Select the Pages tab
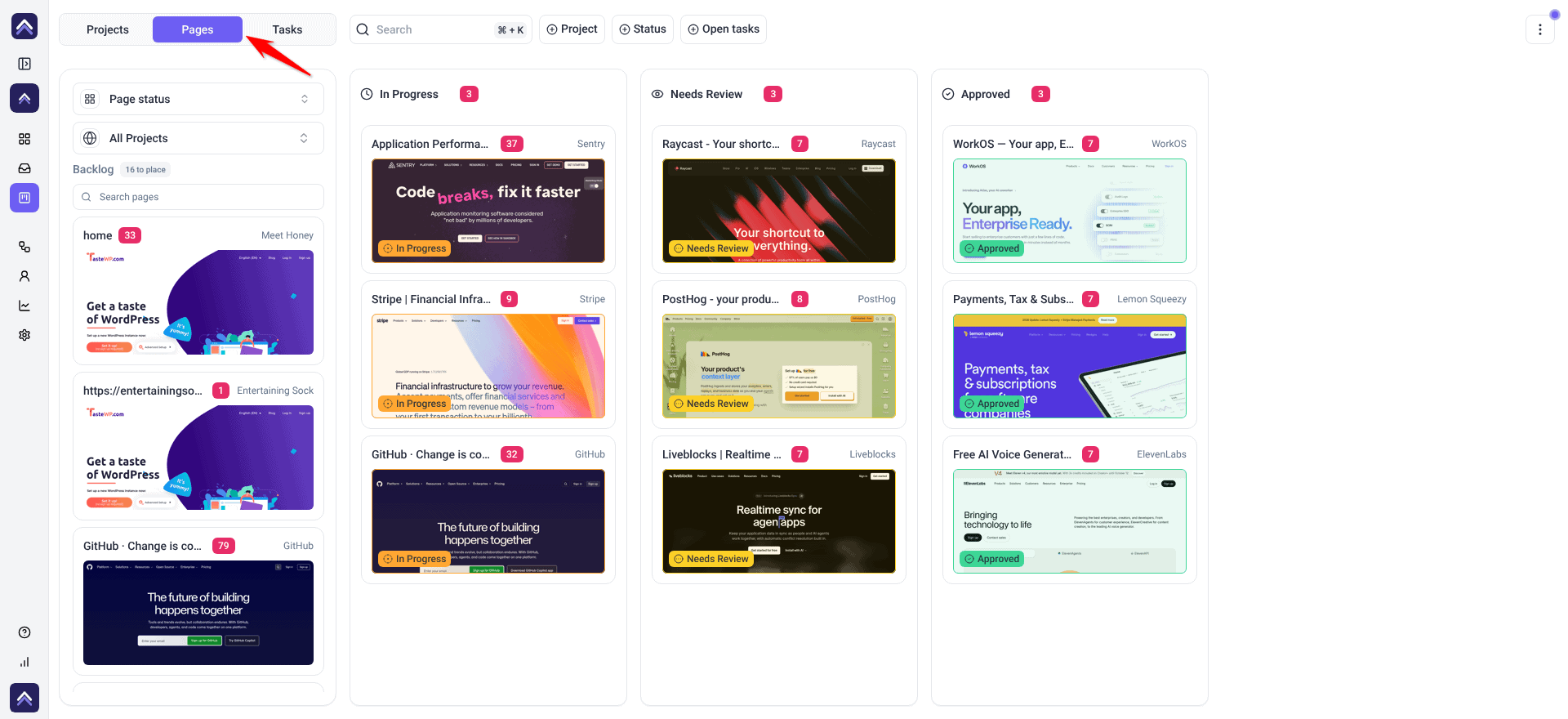Image resolution: width=1568 pixels, height=719 pixels. tap(198, 29)
